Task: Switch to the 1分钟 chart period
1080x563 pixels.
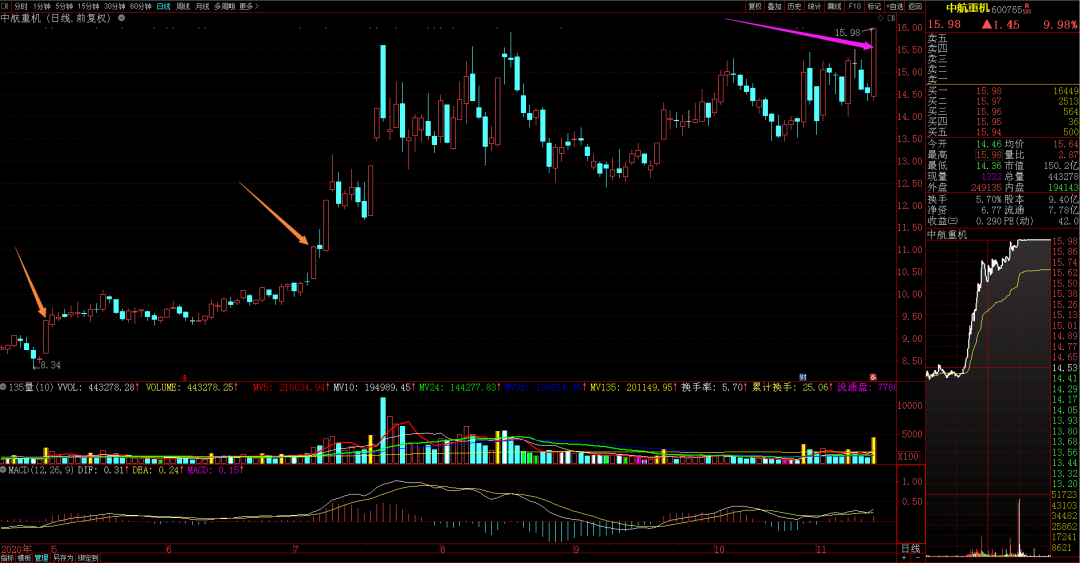Action: (x=42, y=6)
